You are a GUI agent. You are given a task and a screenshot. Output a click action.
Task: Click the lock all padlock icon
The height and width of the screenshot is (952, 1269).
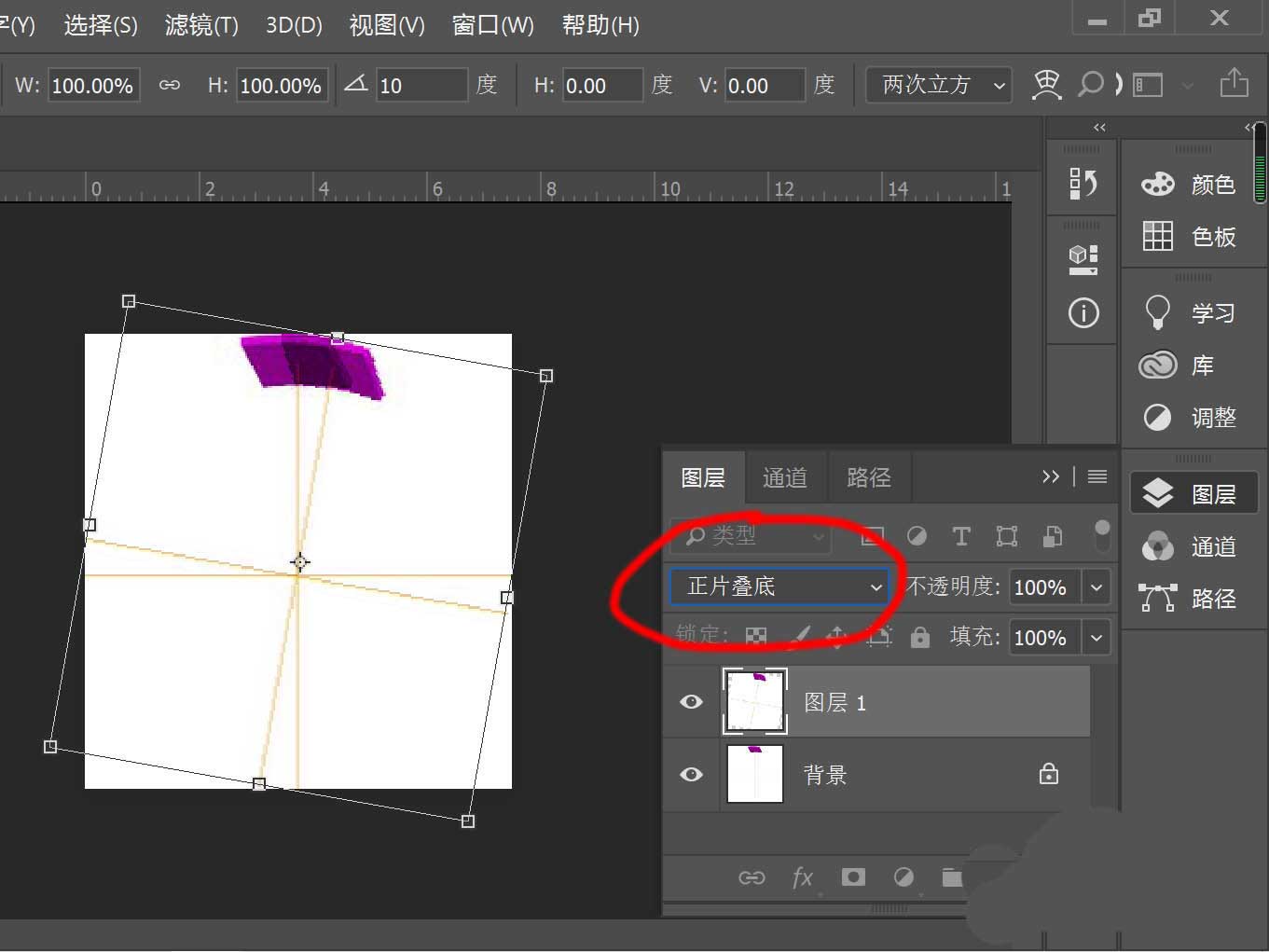(x=920, y=636)
